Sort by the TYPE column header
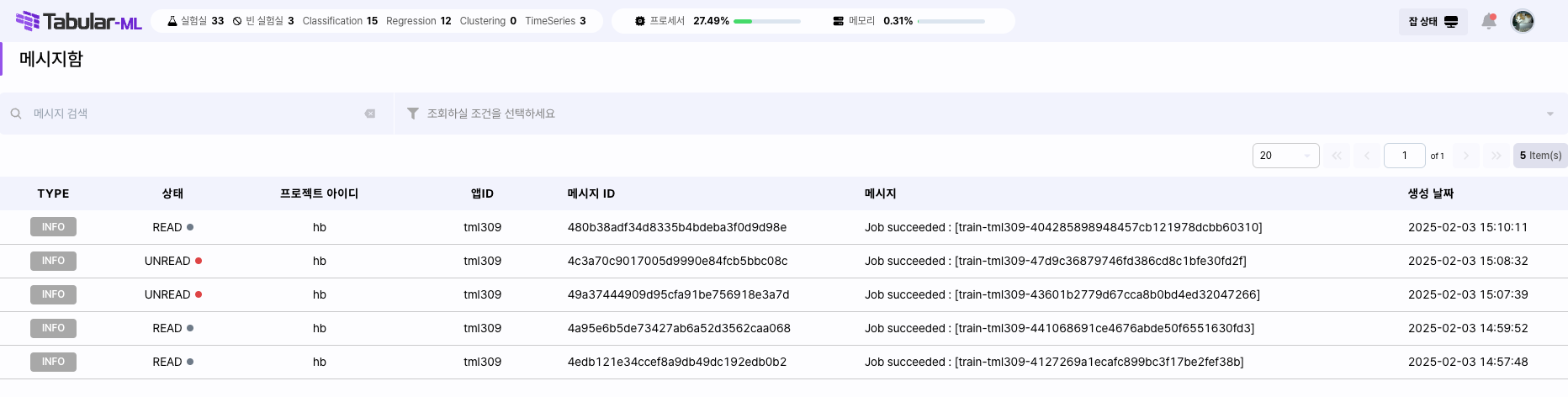The height and width of the screenshot is (397, 1568). [x=53, y=193]
